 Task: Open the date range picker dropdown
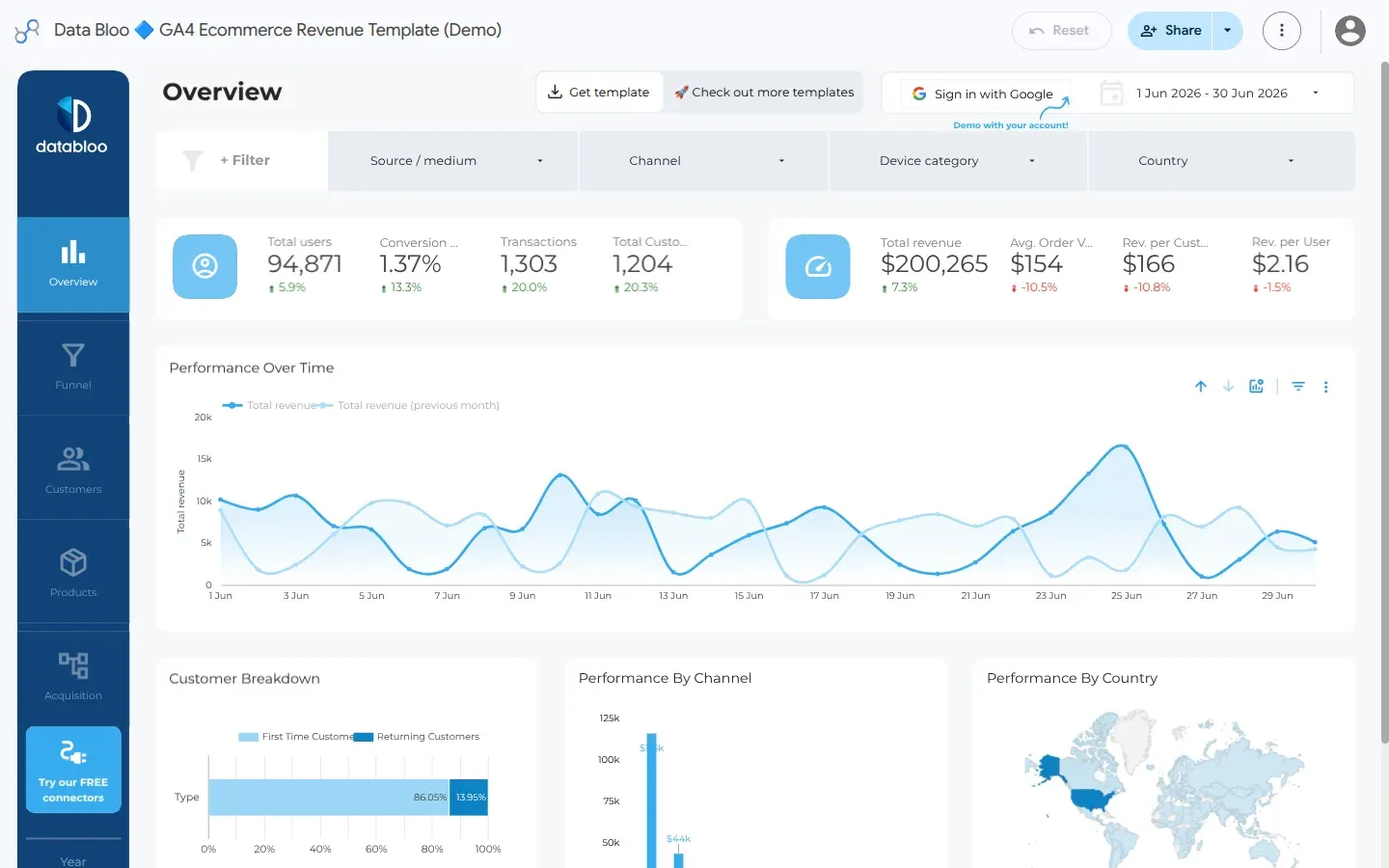[1225, 94]
